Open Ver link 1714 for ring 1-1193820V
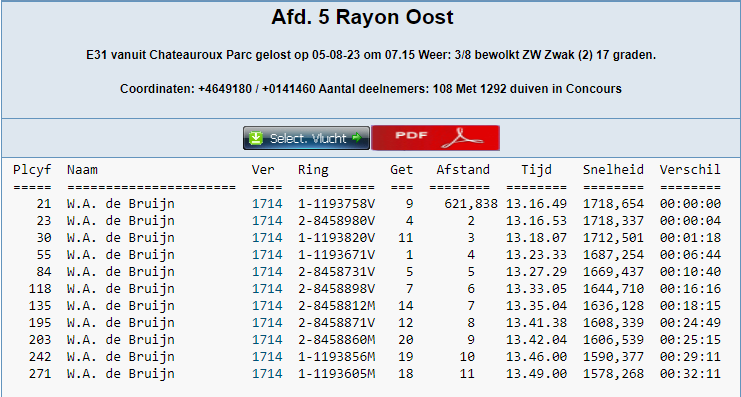The width and height of the screenshot is (741, 397). coord(267,238)
